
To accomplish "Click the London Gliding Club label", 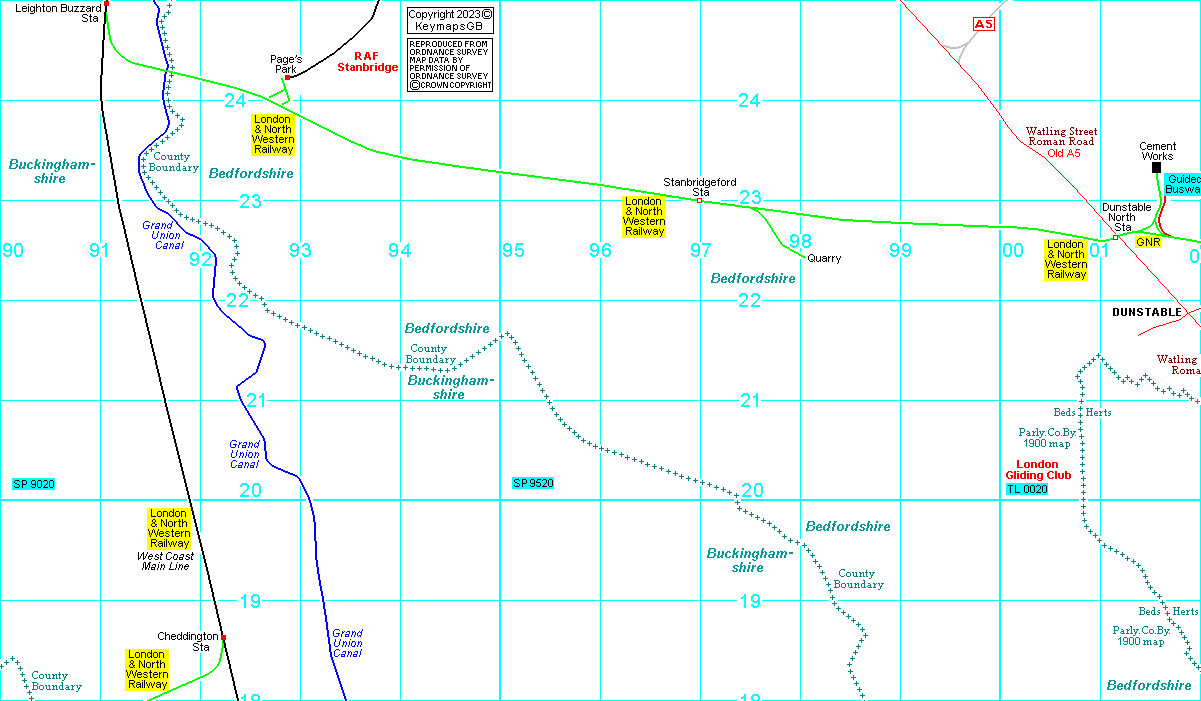I will pos(1037,470).
